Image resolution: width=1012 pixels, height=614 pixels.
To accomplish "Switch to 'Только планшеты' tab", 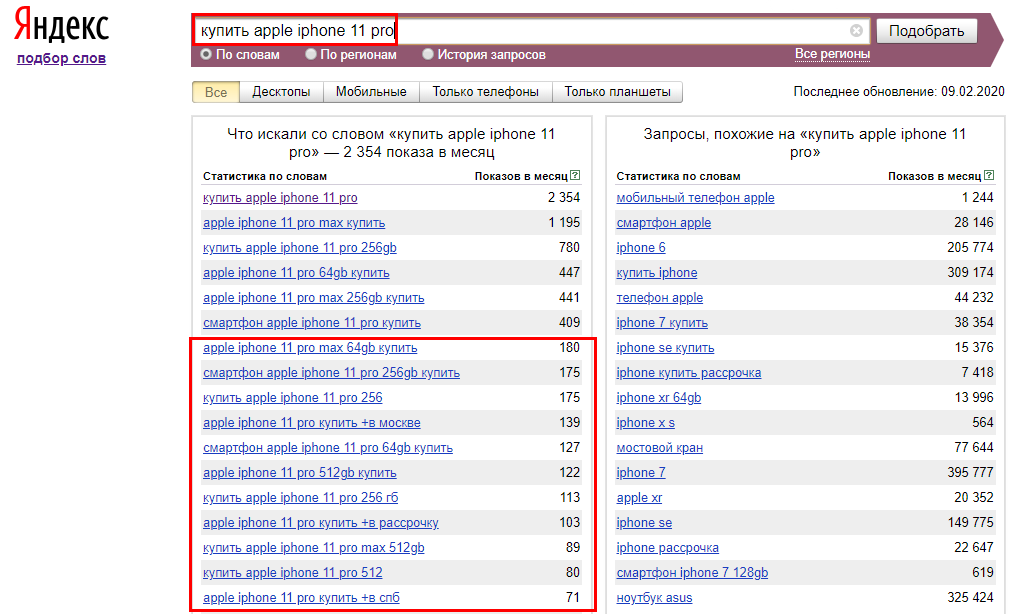I will click(617, 92).
